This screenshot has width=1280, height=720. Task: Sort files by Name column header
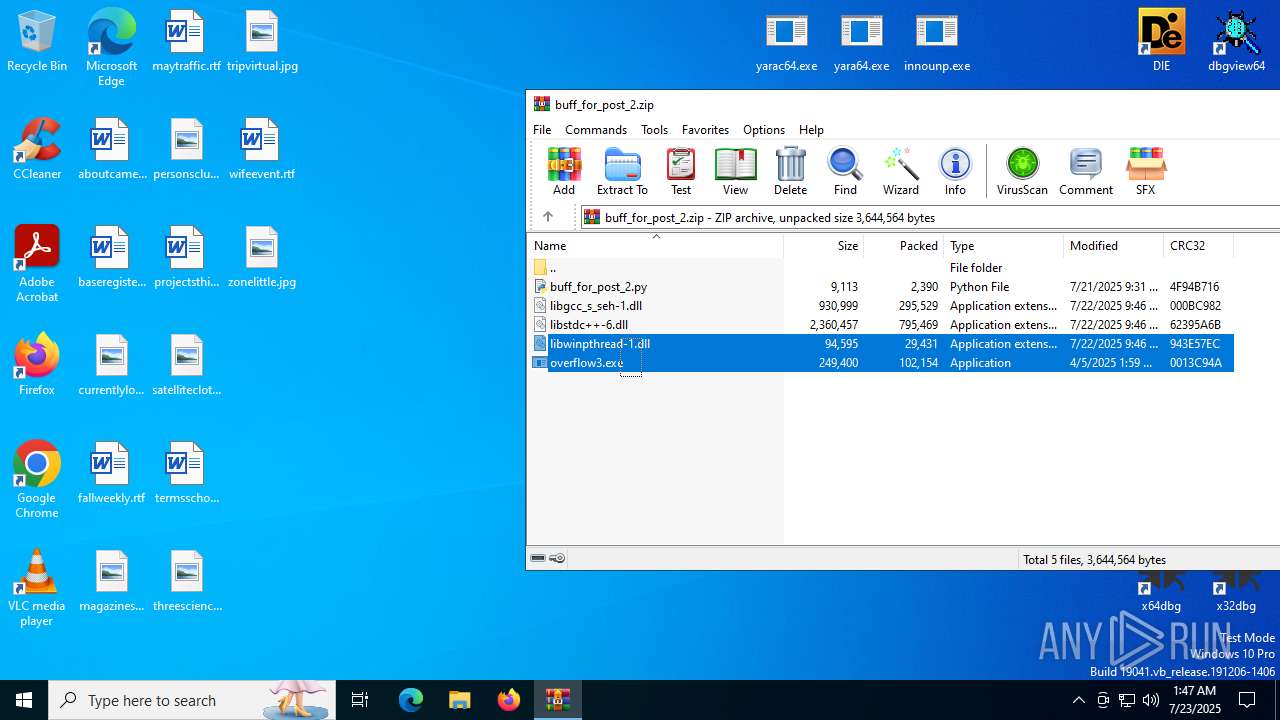tap(655, 246)
